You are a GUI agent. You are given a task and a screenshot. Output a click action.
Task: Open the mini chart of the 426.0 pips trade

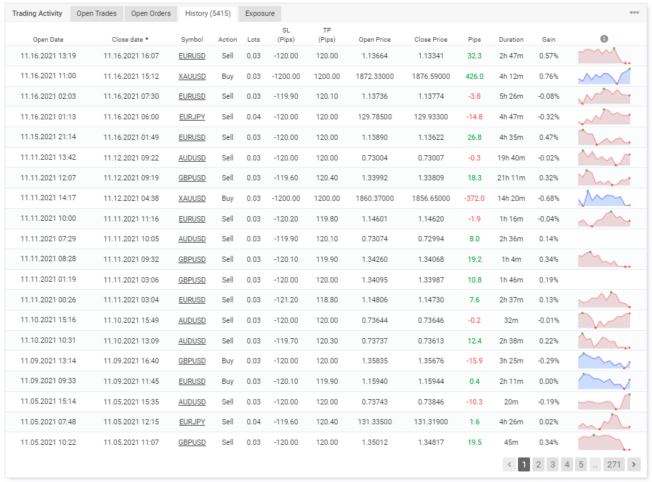[605, 75]
